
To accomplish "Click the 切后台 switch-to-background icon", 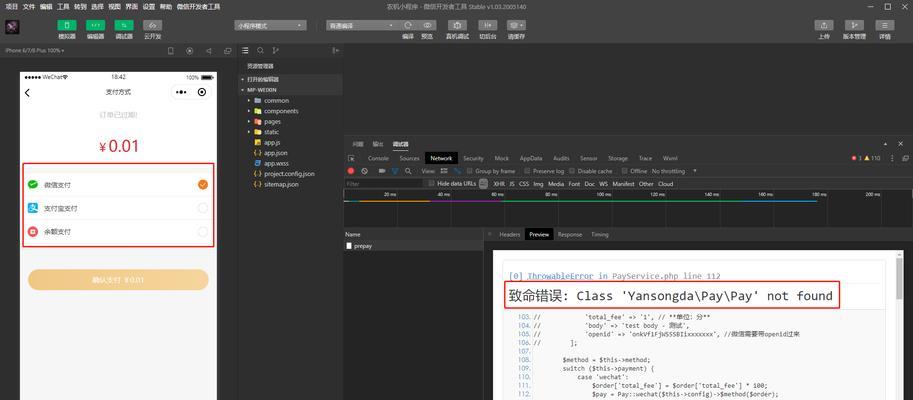I will 487,26.
